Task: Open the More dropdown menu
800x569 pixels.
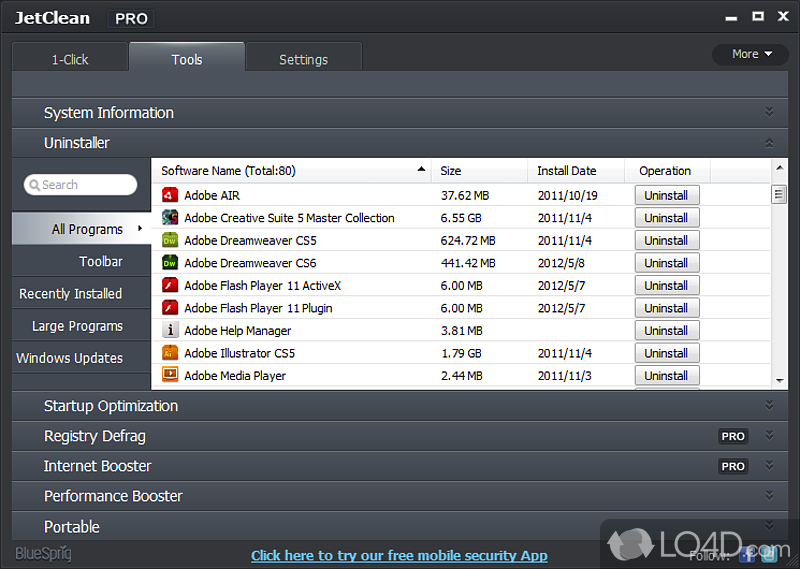Action: (751, 54)
